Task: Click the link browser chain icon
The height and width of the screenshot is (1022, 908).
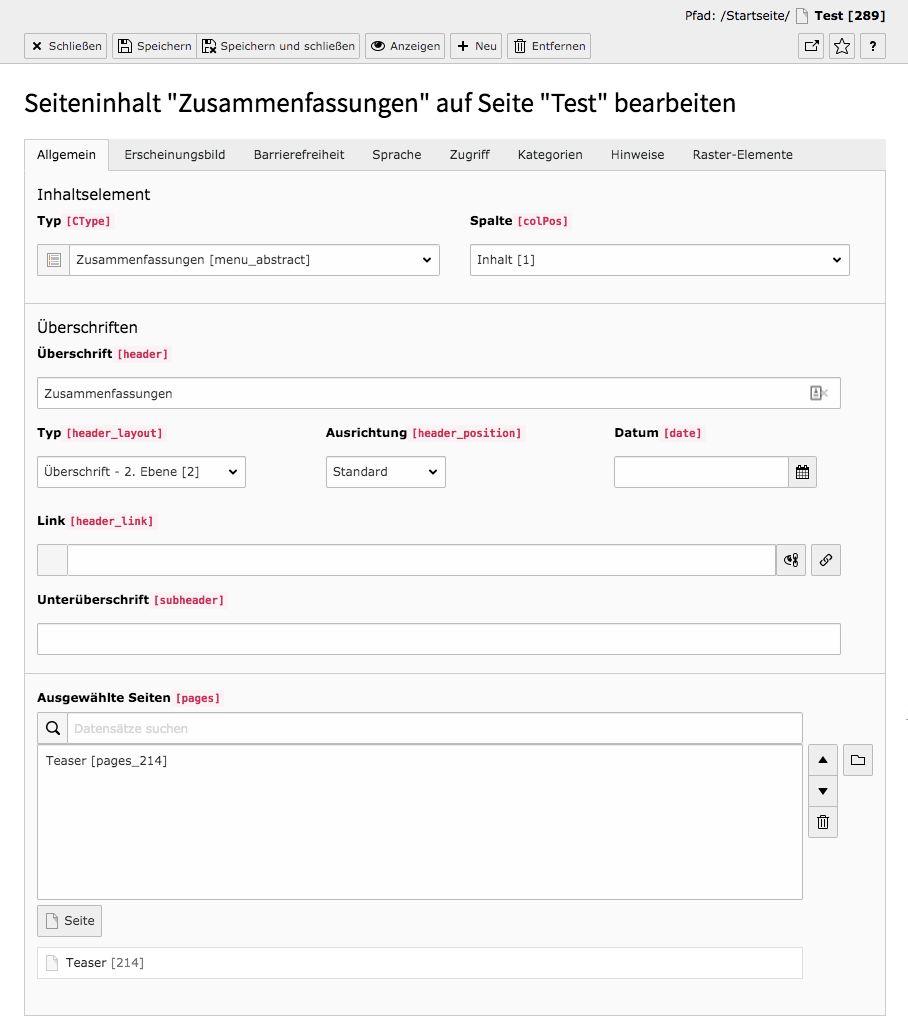Action: (825, 560)
